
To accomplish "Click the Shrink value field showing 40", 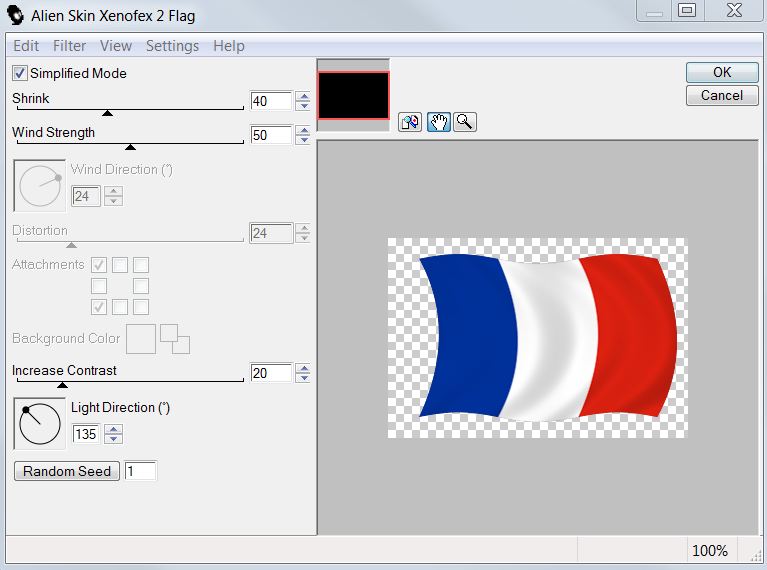I will 271,101.
